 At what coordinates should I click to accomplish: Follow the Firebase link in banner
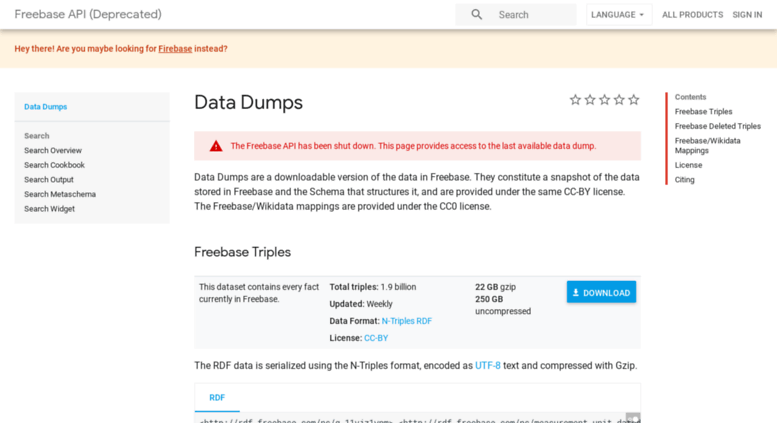pyautogui.click(x=175, y=49)
